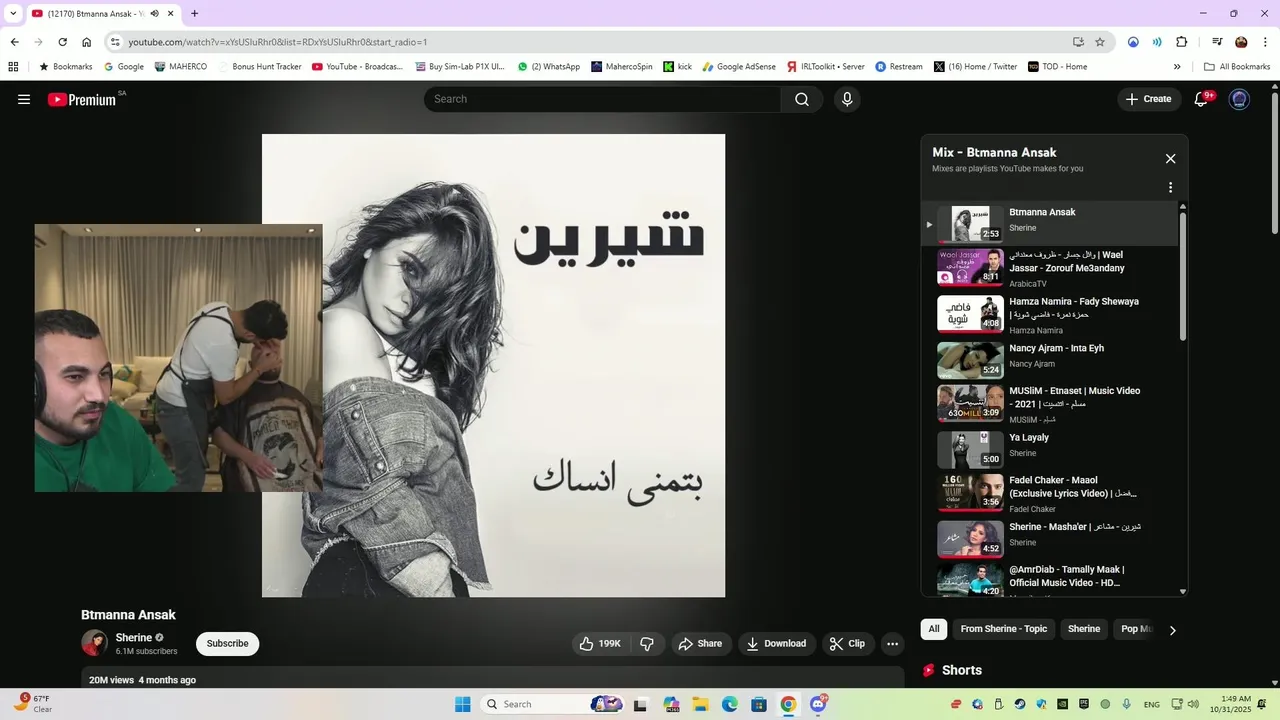Go back in browser
The height and width of the screenshot is (720, 1280).
[x=14, y=42]
